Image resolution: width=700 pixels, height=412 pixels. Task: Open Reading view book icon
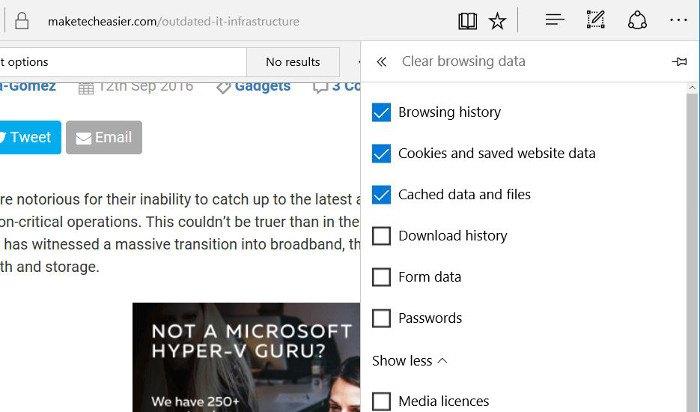click(468, 21)
